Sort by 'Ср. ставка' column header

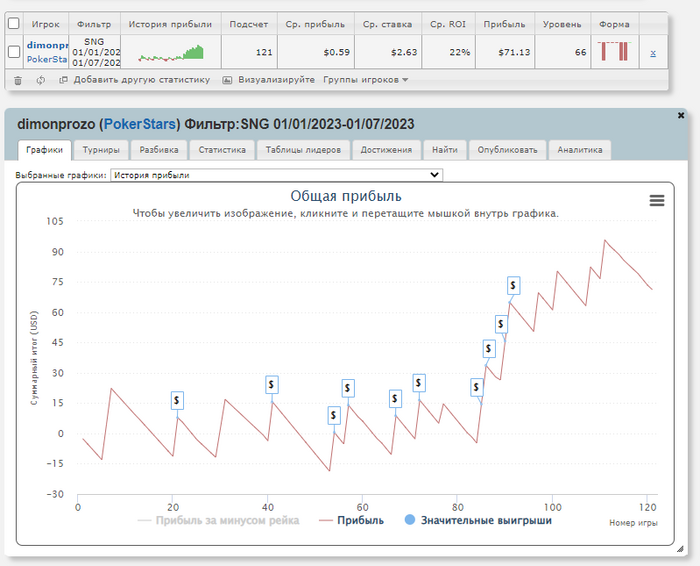(387, 24)
